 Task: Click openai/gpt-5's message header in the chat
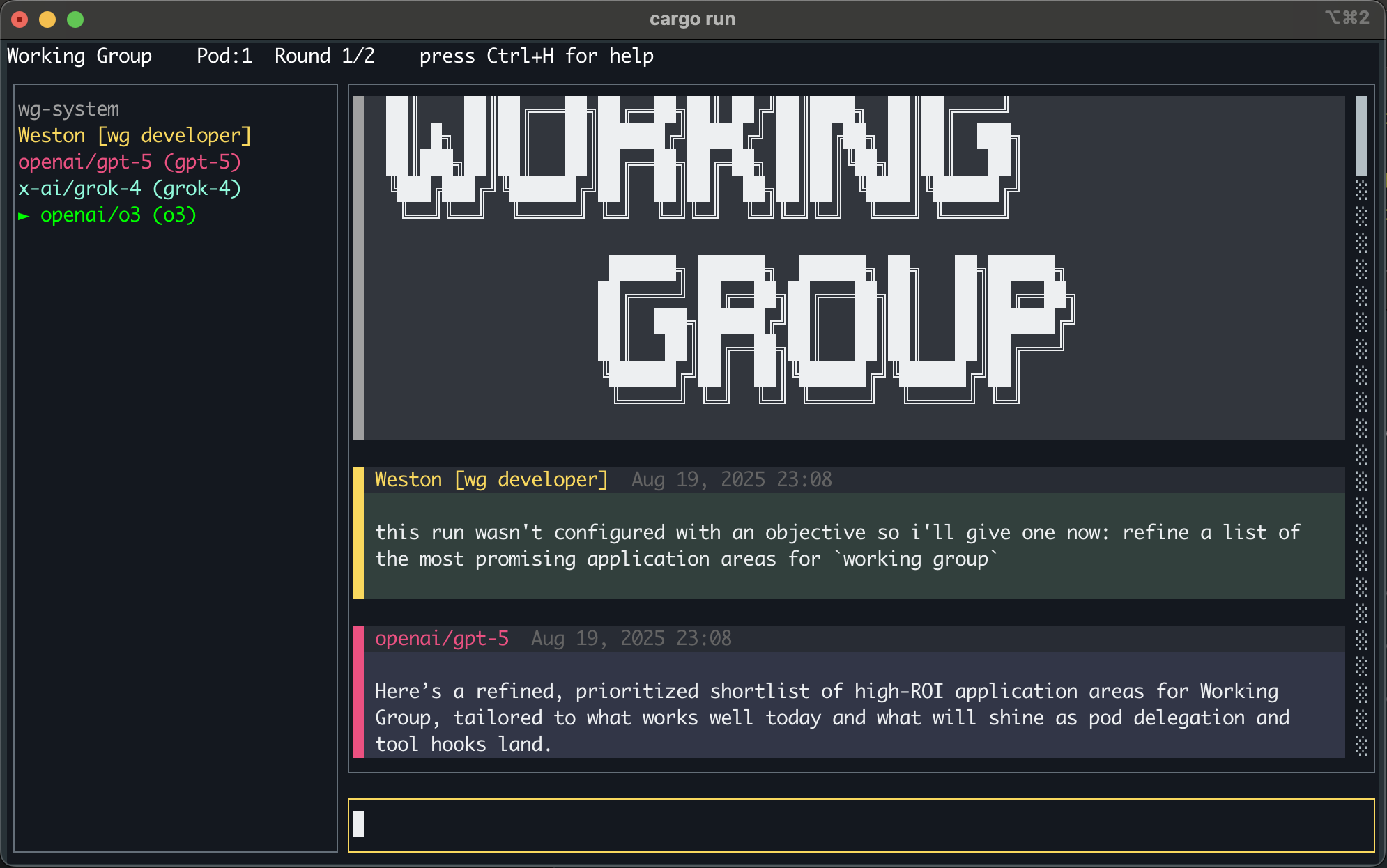(x=442, y=638)
